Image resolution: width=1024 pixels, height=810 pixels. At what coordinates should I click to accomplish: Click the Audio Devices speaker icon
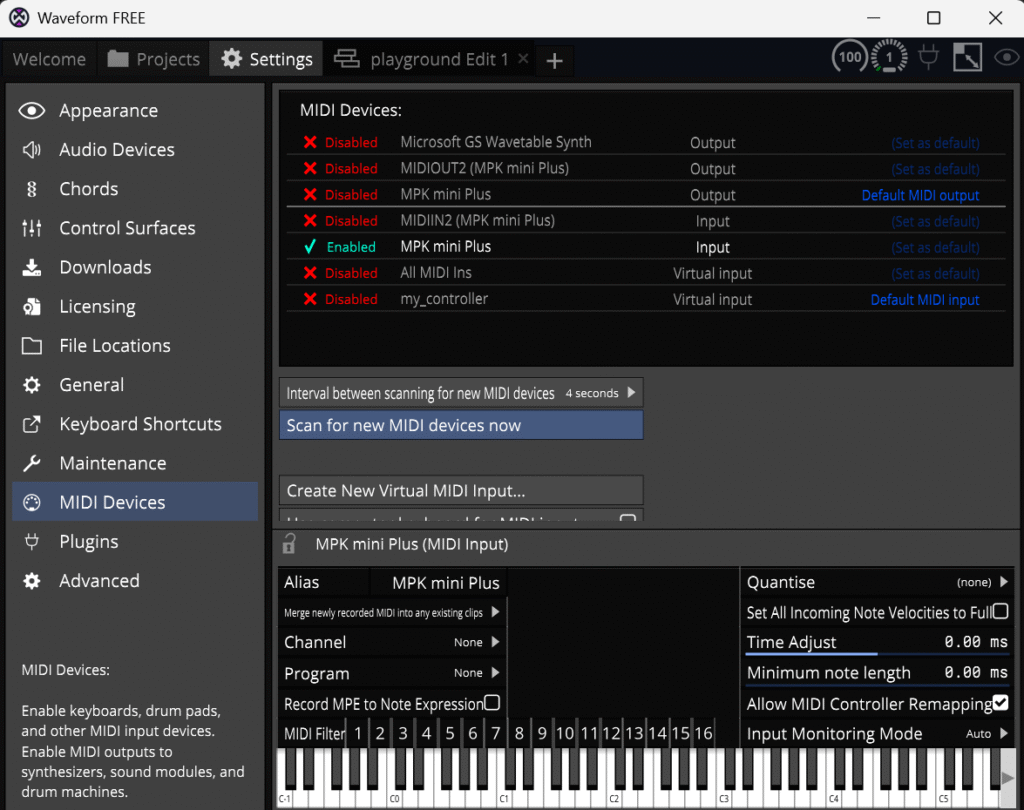click(x=31, y=150)
